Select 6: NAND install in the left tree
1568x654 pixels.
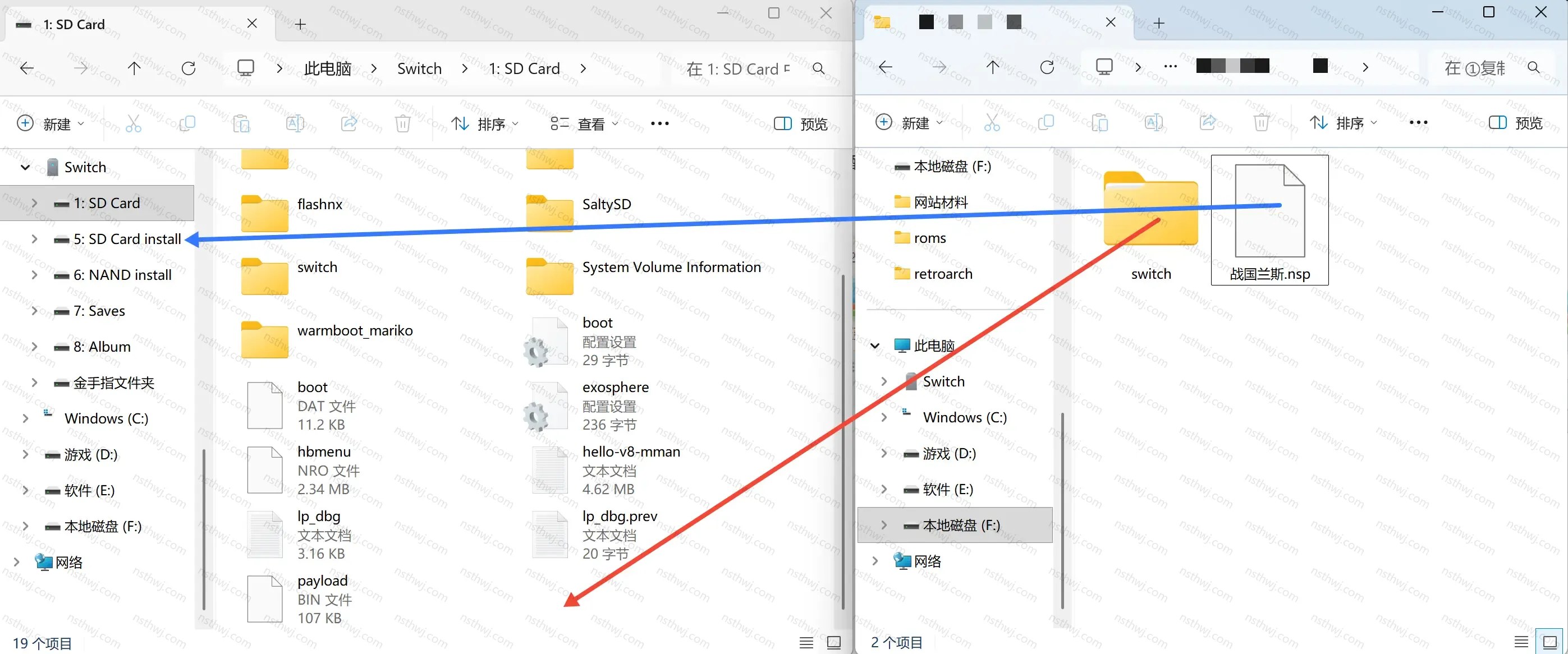[x=122, y=275]
